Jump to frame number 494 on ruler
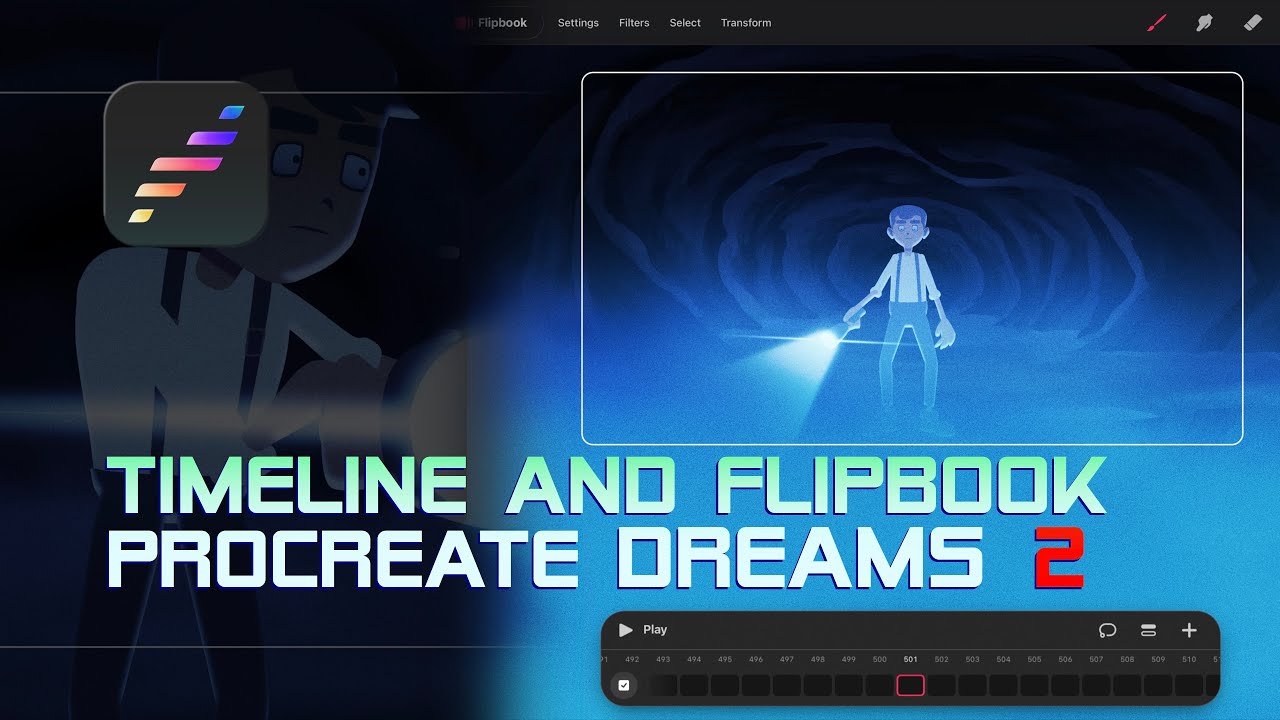The width and height of the screenshot is (1280, 720). 694,660
